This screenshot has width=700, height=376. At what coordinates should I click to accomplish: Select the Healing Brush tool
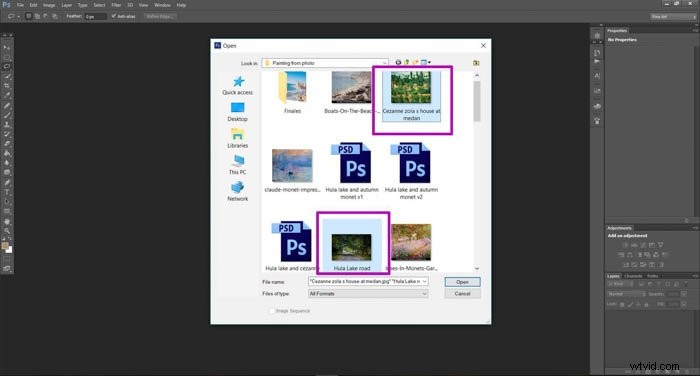point(7,105)
